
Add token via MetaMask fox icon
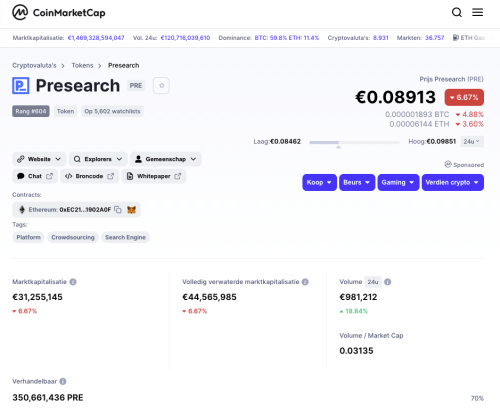click(131, 210)
